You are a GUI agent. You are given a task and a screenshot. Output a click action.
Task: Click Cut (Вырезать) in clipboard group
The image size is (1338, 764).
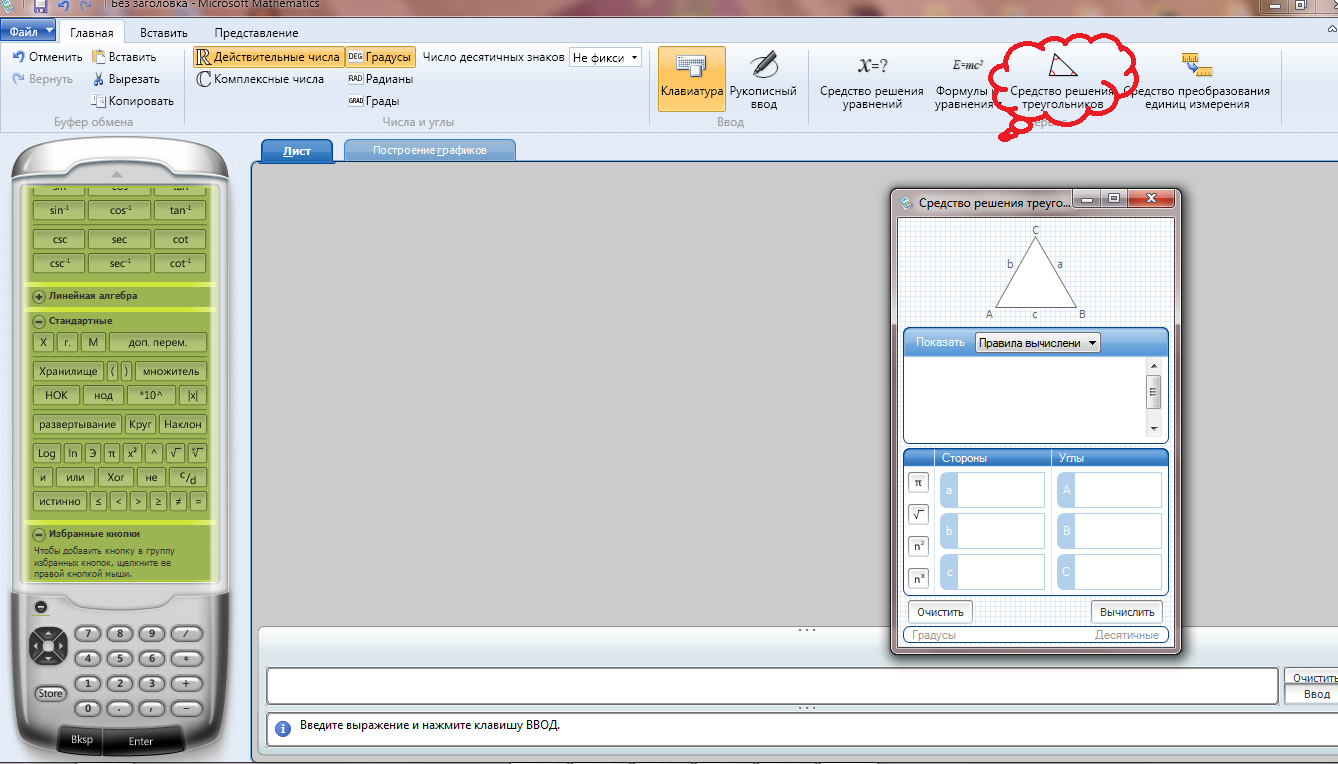click(x=126, y=79)
